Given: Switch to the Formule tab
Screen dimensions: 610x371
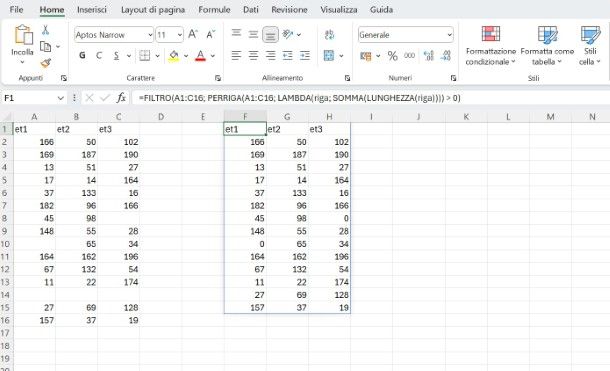Looking at the screenshot, I should point(214,9).
